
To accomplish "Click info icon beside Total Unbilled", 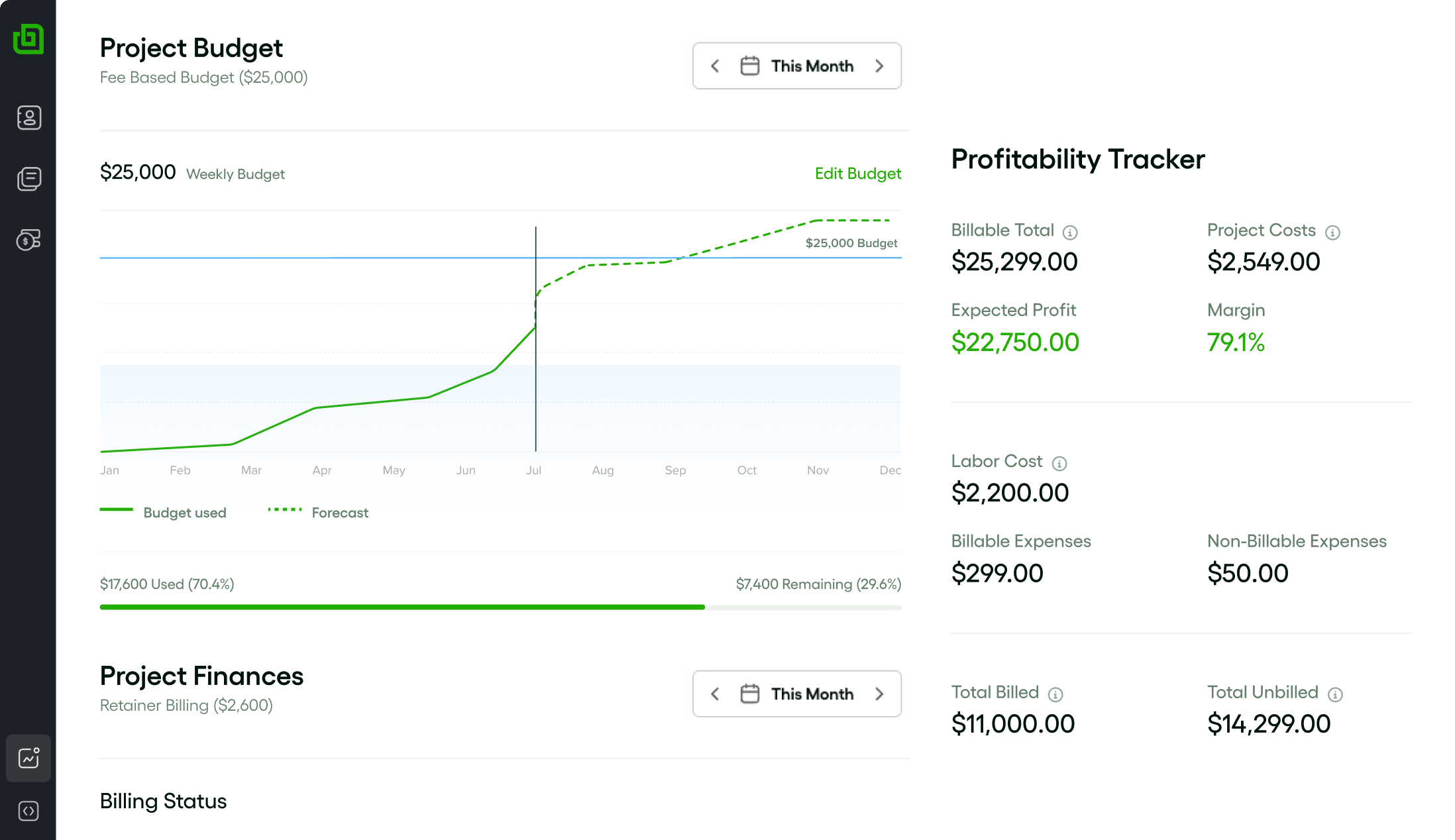I will coord(1335,694).
